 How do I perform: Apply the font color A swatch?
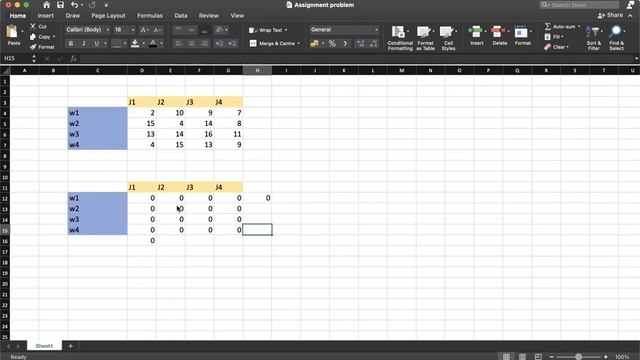point(153,43)
